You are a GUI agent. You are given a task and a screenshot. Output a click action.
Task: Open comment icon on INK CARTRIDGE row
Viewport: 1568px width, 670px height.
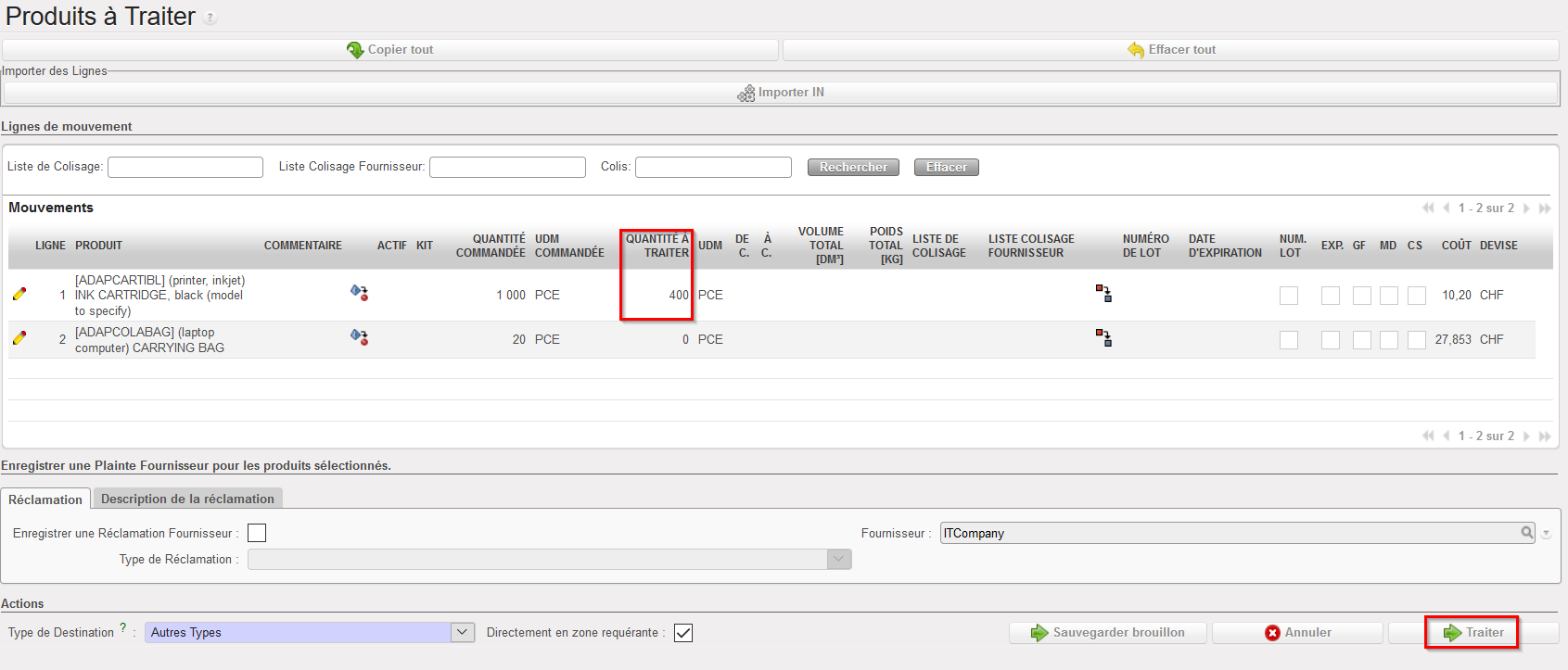pyautogui.click(x=359, y=293)
